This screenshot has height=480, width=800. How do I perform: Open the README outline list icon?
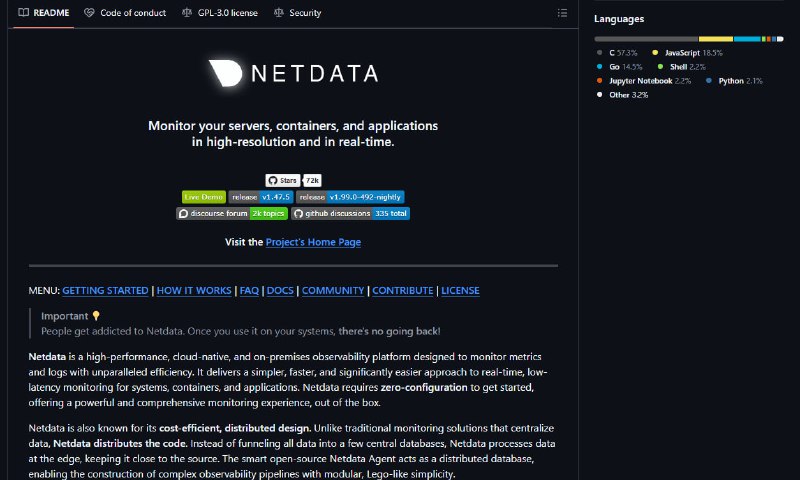pyautogui.click(x=562, y=13)
